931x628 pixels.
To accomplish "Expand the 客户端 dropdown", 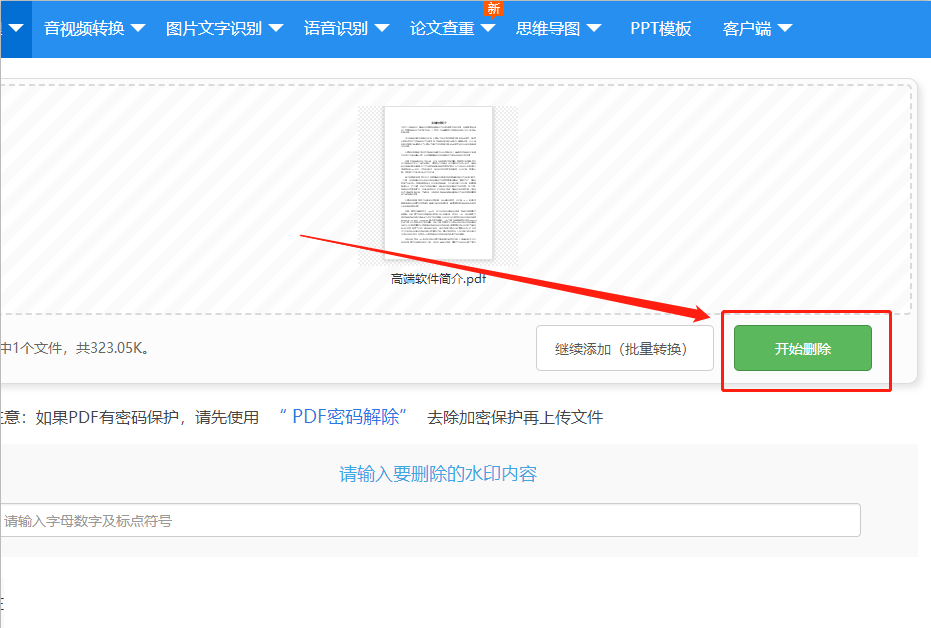I will tap(758, 28).
